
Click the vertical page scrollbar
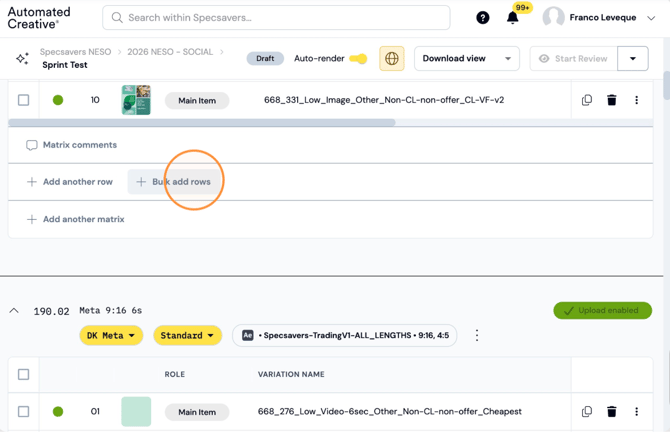coord(666,85)
